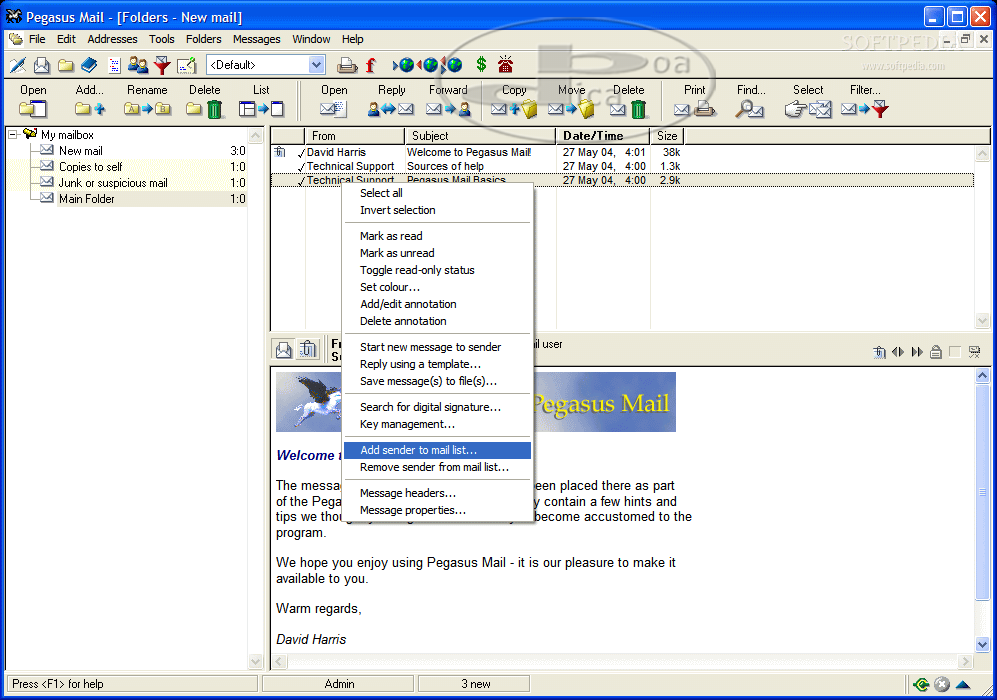Viewport: 997px width, 700px height.
Task: Click the message body vertical scrollbar down arrow
Action: pyautogui.click(x=982, y=645)
